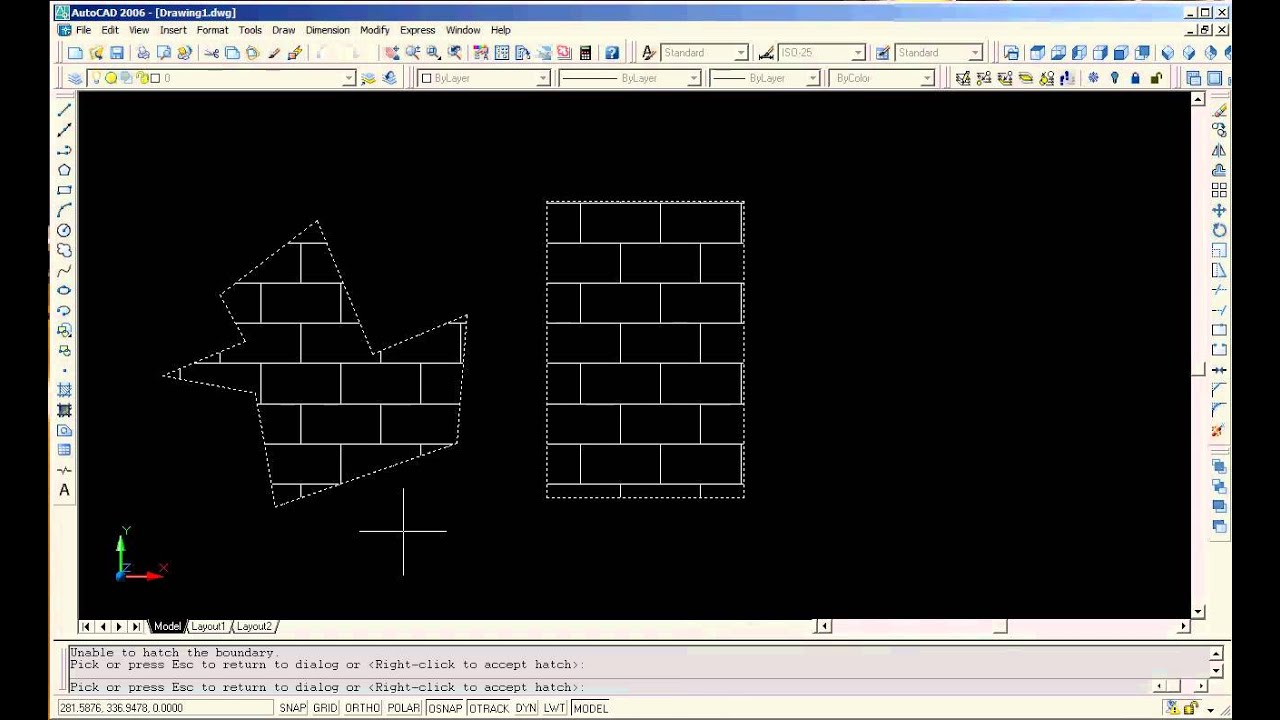Toggle ORTHO mode in status bar
The image size is (1280, 720).
click(x=362, y=708)
